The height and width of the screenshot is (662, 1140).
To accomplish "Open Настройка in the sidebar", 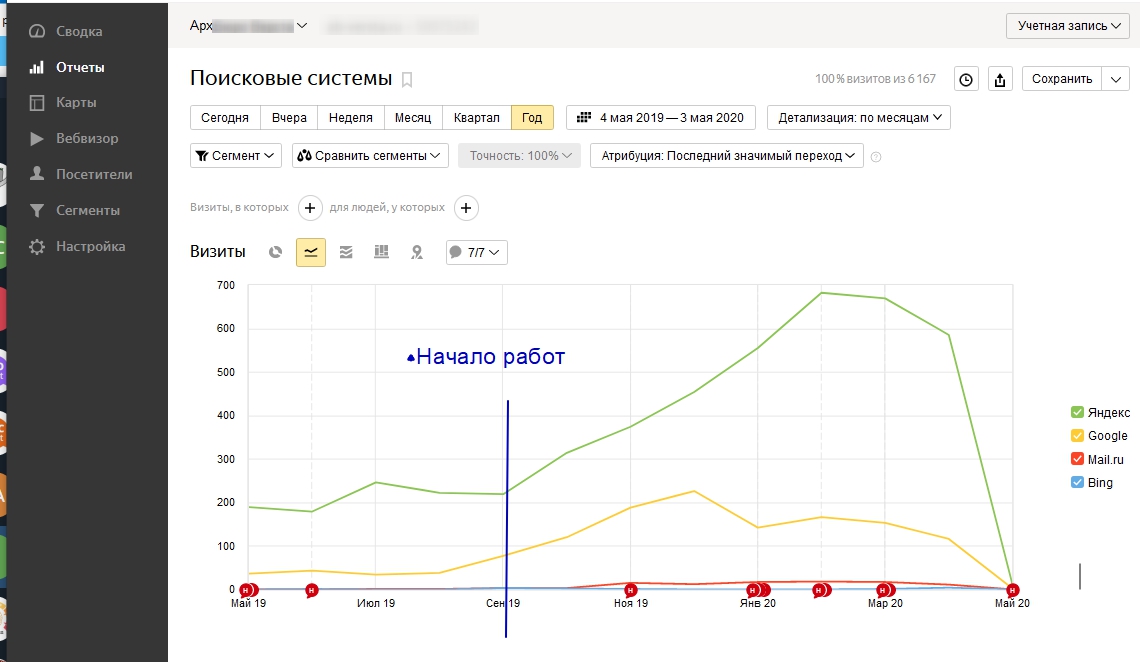I will tap(91, 246).
